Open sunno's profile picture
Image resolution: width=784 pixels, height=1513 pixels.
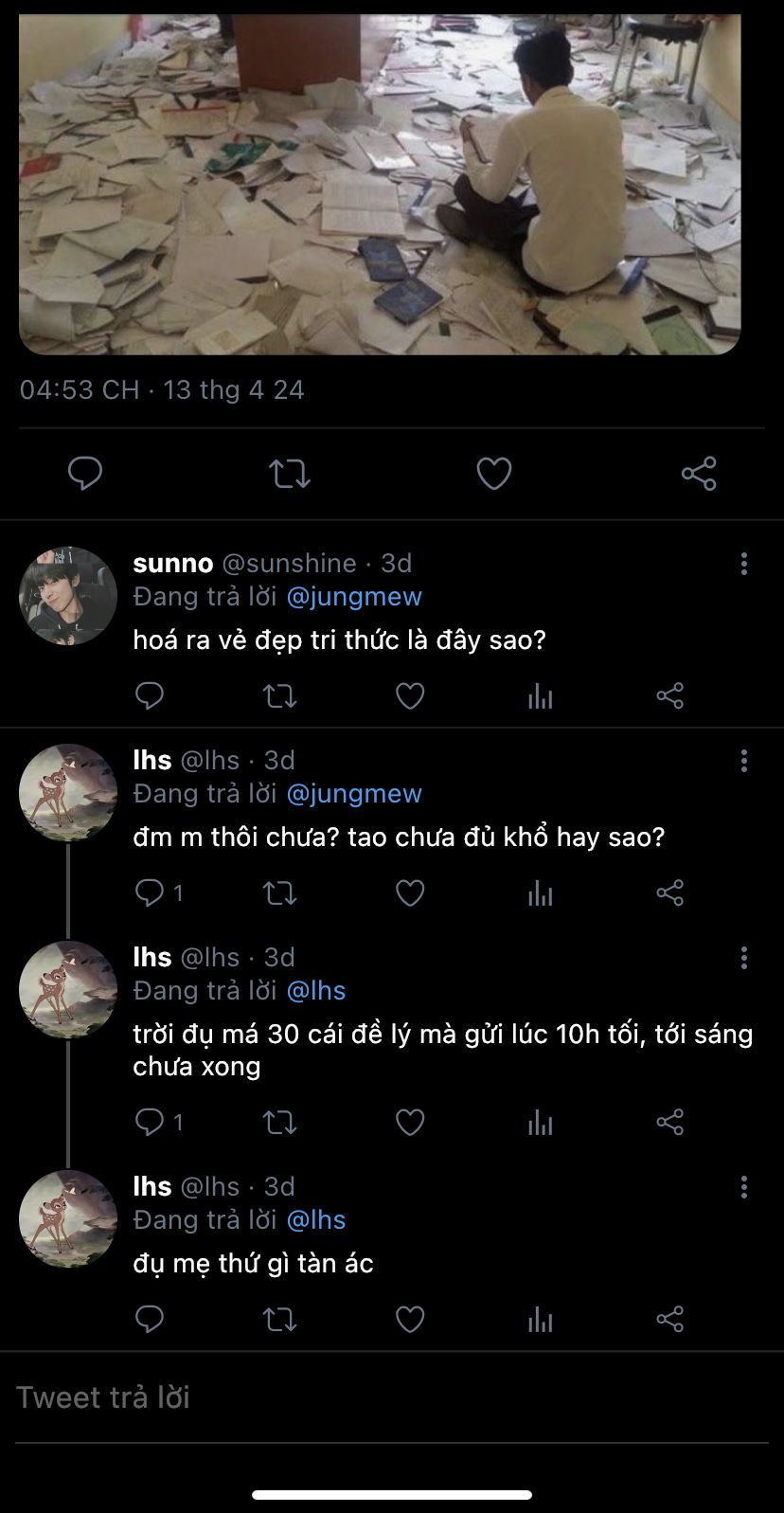(x=67, y=596)
